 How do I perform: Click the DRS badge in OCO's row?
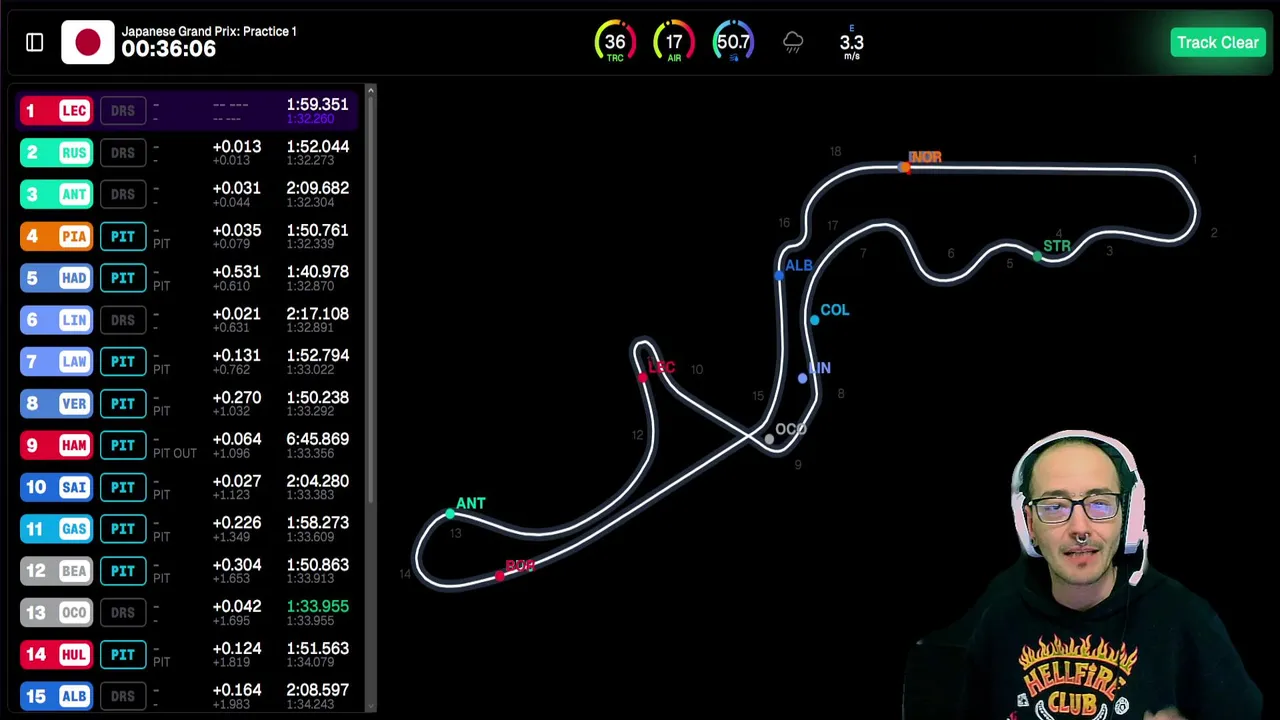point(123,612)
